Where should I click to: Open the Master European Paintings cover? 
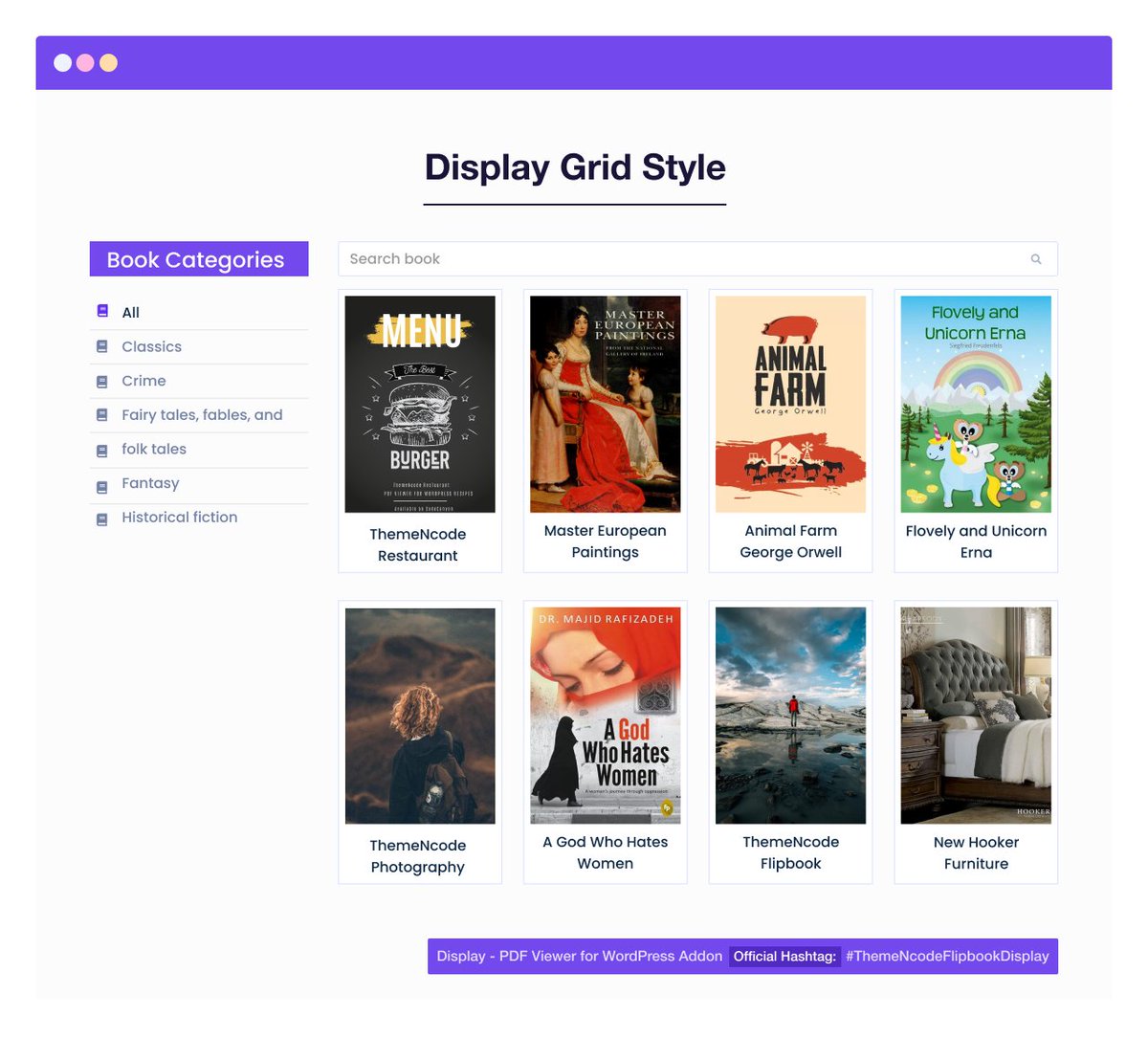606,404
